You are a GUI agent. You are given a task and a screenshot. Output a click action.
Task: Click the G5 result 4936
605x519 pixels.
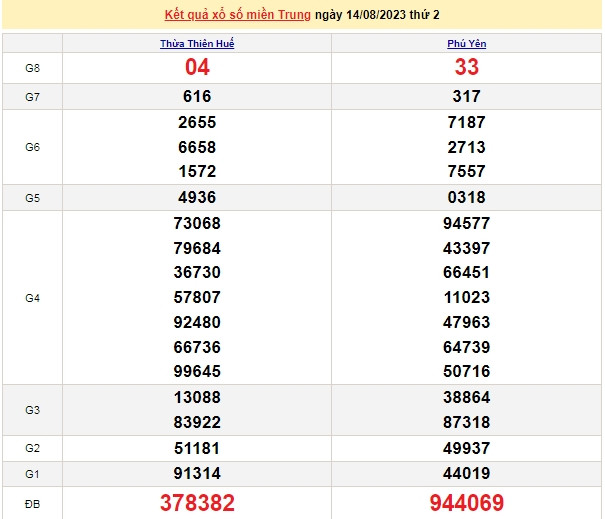coord(197,197)
